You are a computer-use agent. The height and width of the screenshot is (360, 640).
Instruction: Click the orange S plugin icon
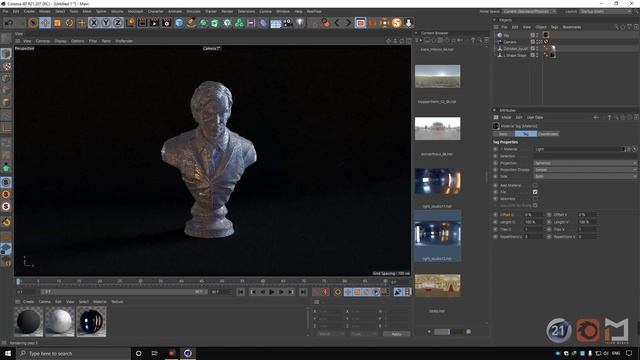396,23
